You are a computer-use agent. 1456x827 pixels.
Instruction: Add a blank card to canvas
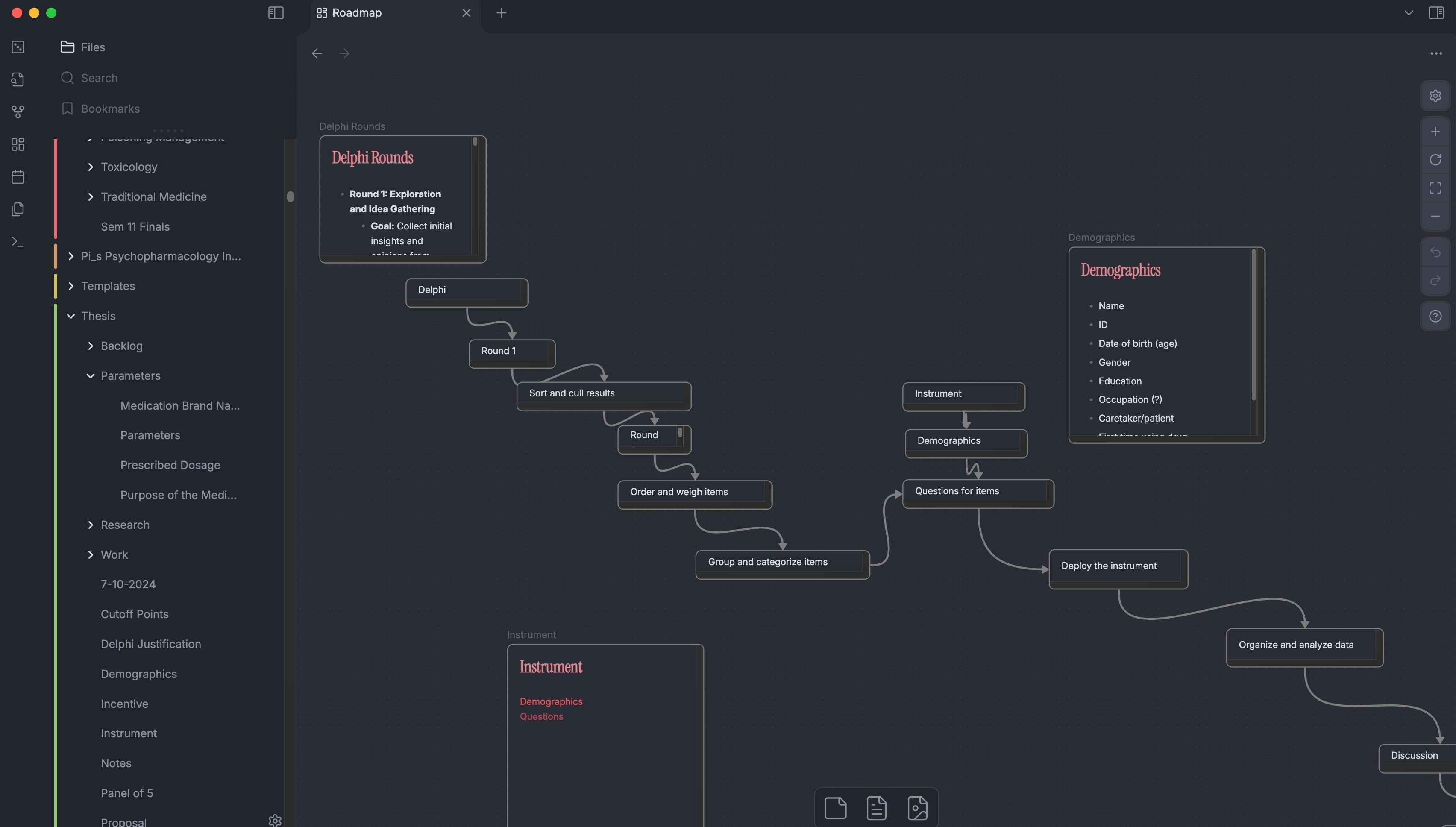(835, 808)
